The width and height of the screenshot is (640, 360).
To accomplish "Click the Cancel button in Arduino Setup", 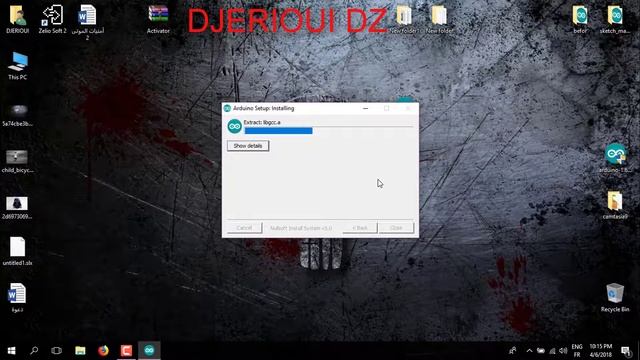I will coord(244,228).
